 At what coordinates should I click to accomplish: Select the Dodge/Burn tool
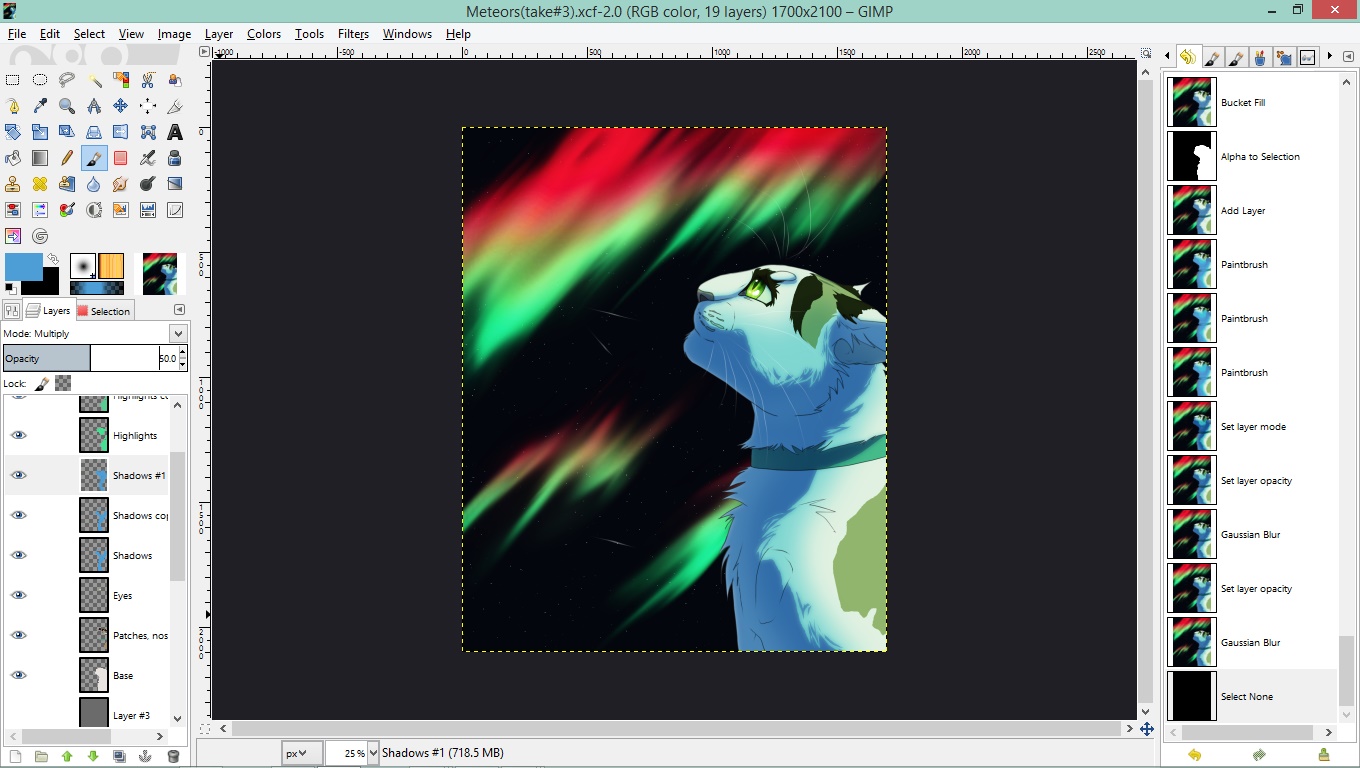148,184
